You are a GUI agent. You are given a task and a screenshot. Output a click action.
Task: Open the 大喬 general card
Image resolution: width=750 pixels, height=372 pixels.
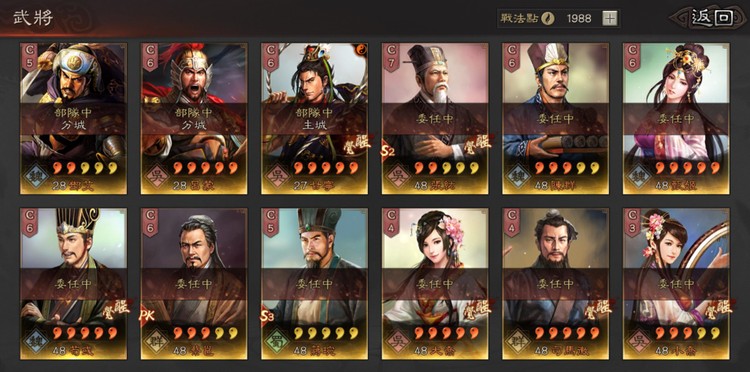(x=435, y=284)
